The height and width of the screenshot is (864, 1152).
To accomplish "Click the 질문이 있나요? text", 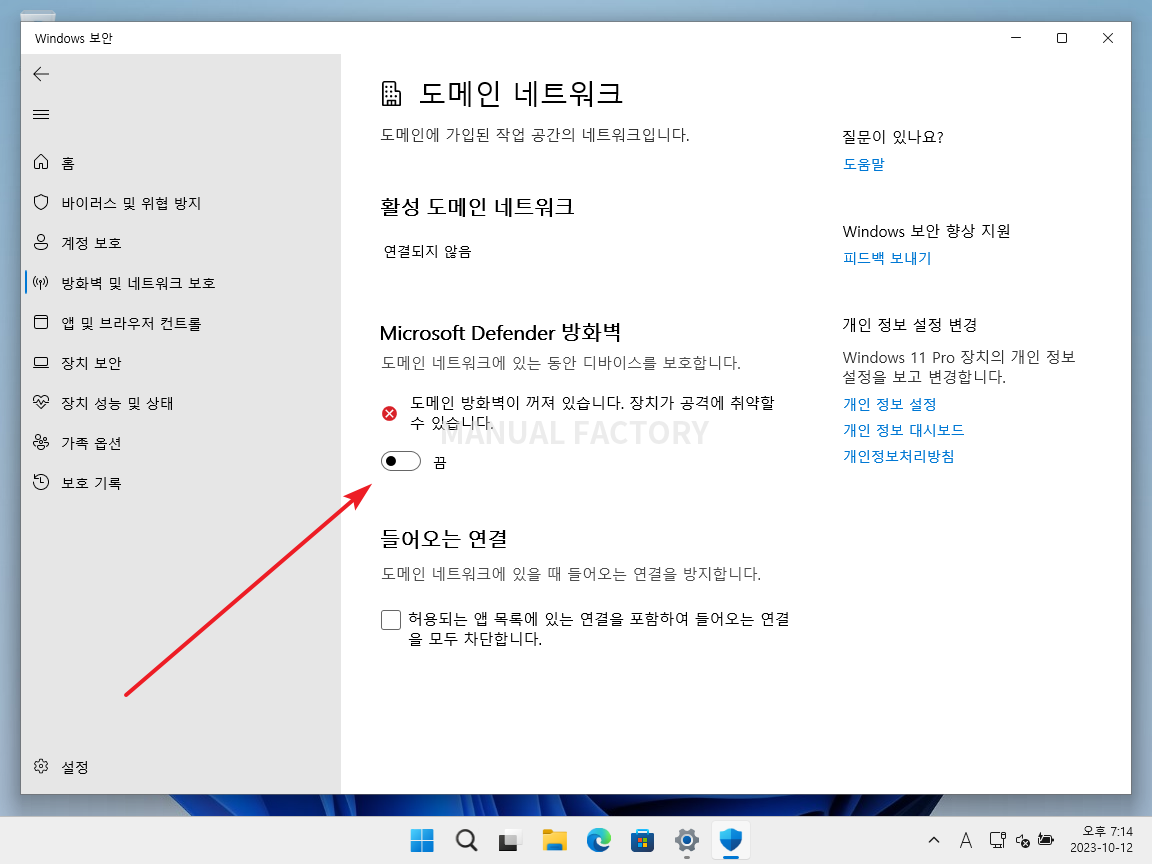I will pyautogui.click(x=893, y=137).
